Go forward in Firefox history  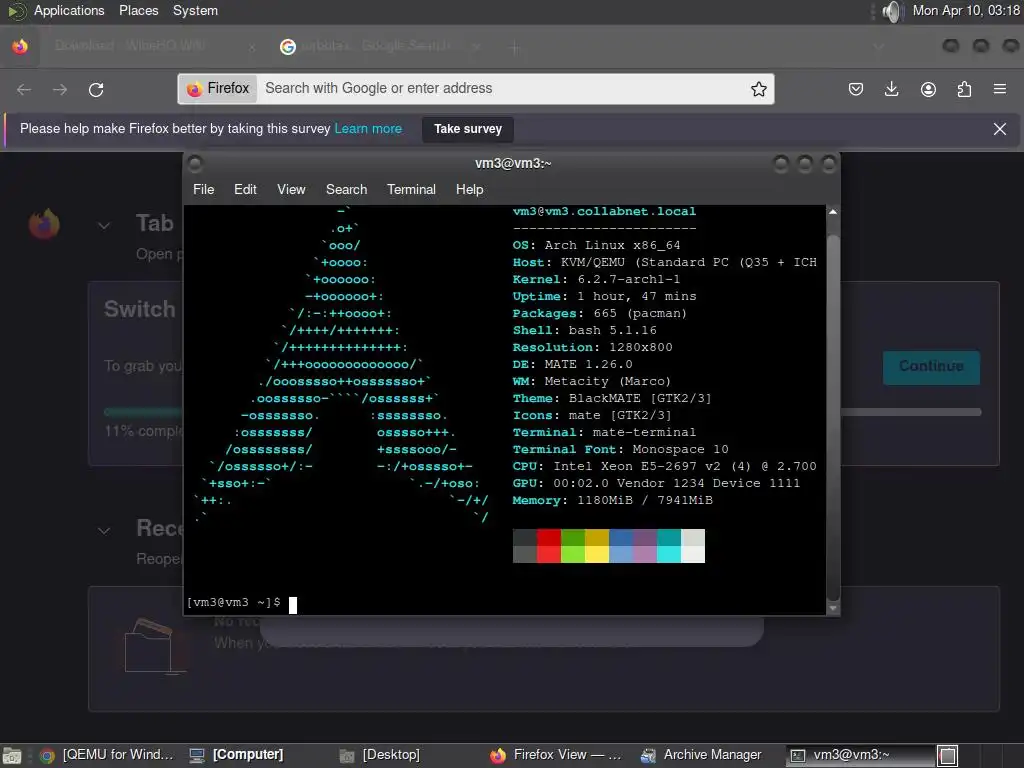[x=60, y=89]
